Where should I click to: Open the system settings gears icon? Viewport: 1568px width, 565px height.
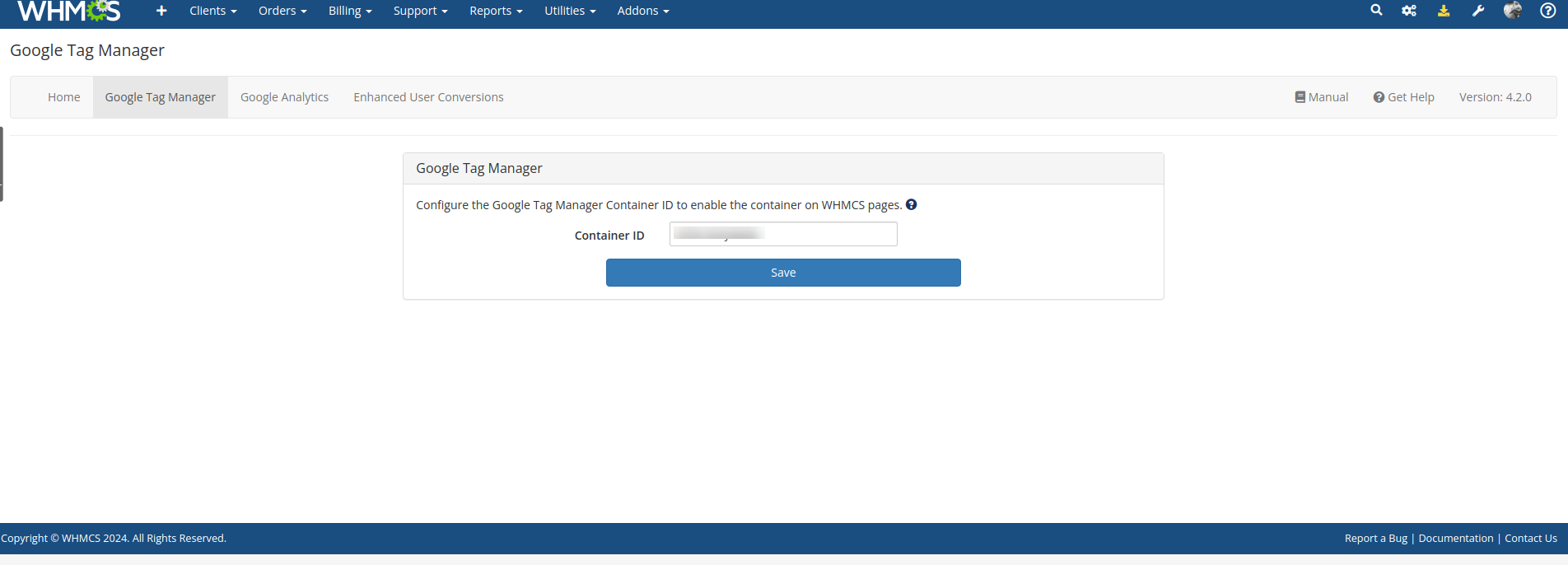[x=1409, y=11]
